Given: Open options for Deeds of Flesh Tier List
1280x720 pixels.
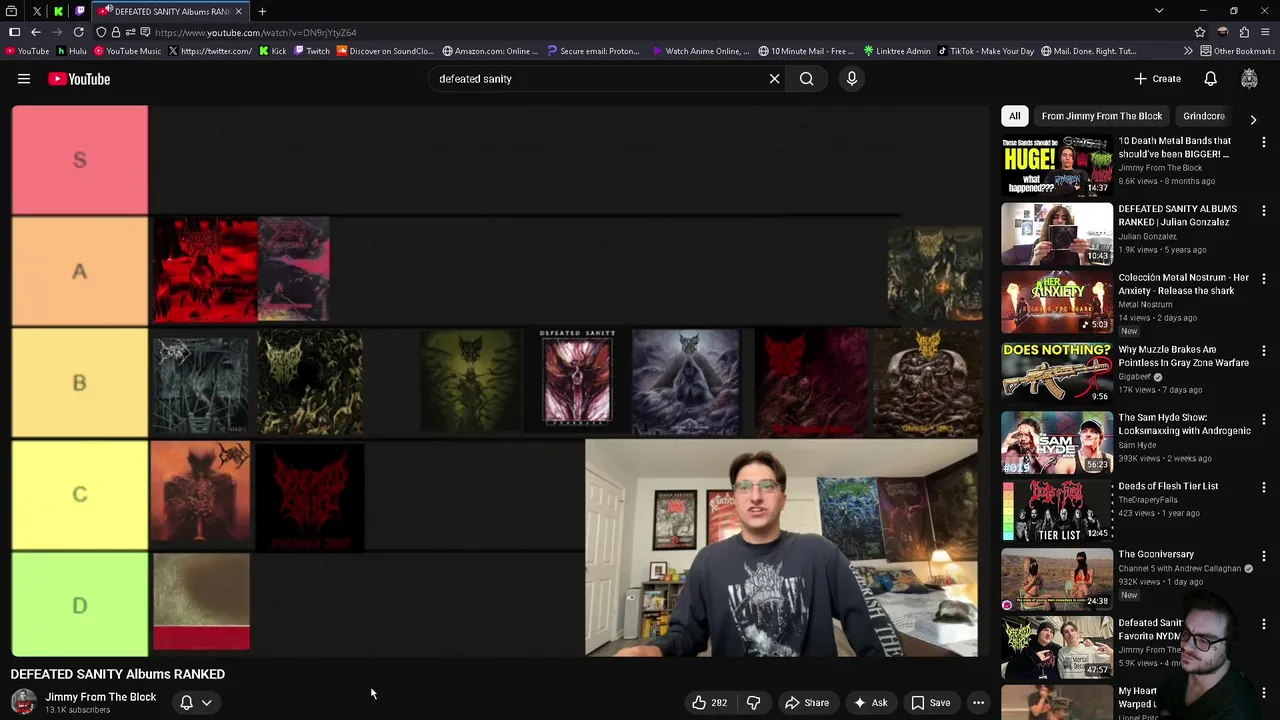Looking at the screenshot, I should tap(1263, 488).
